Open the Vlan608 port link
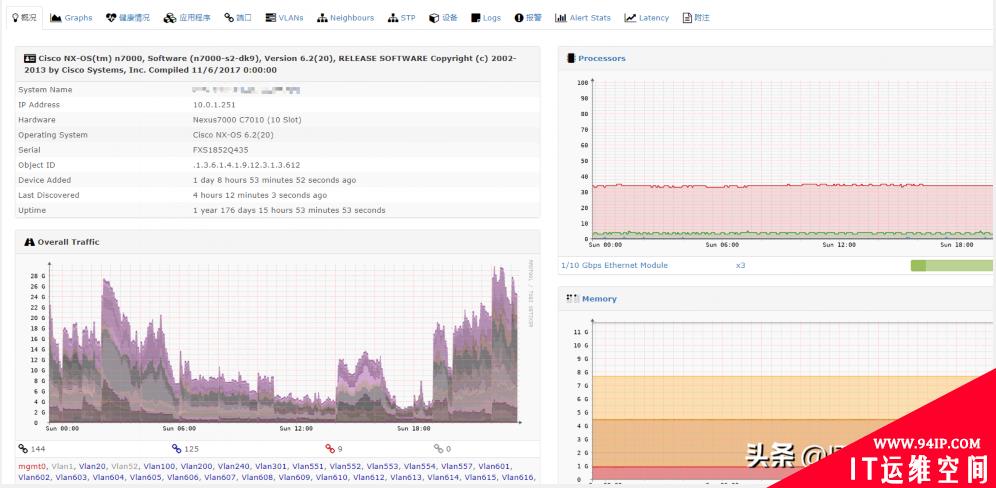 click(x=257, y=477)
